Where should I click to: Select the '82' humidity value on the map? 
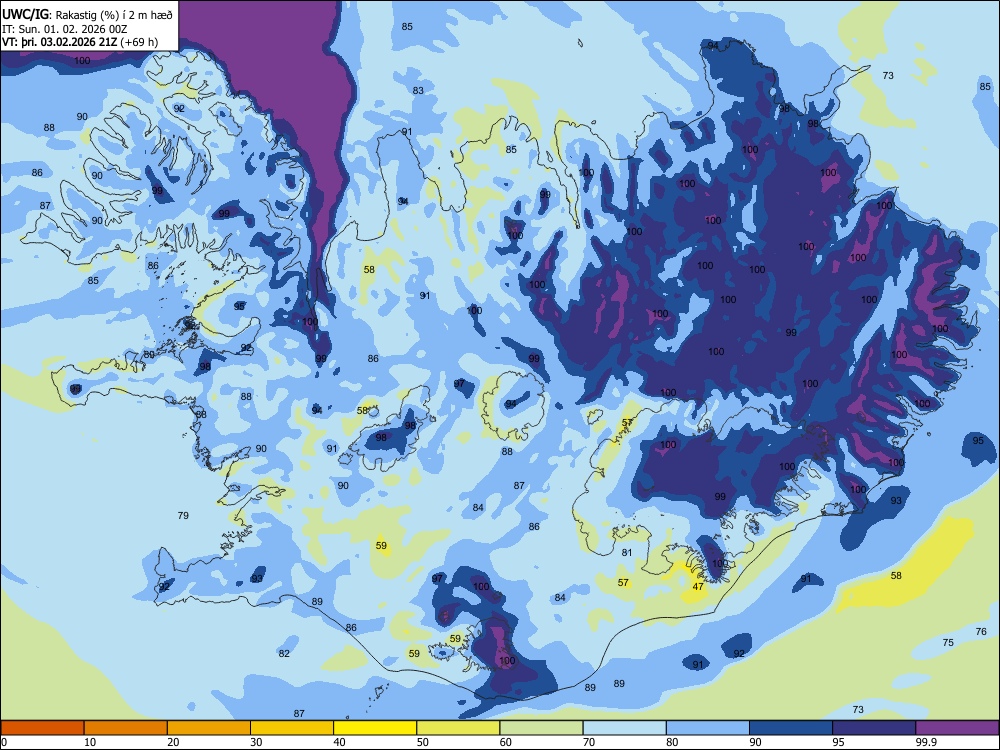[x=284, y=653]
